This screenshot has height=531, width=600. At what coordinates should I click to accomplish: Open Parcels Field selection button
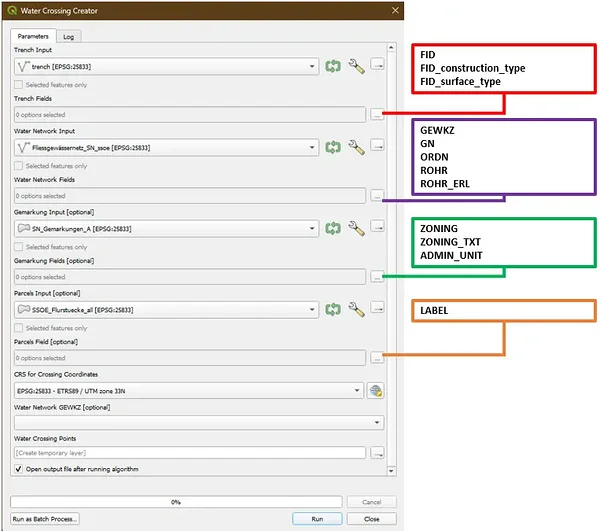(x=377, y=357)
